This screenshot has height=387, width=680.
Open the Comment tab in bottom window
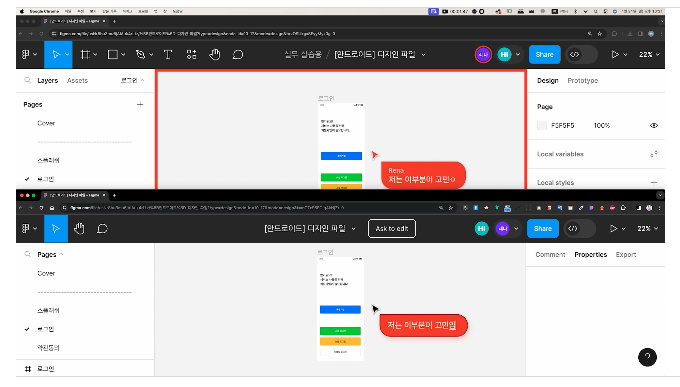point(550,255)
